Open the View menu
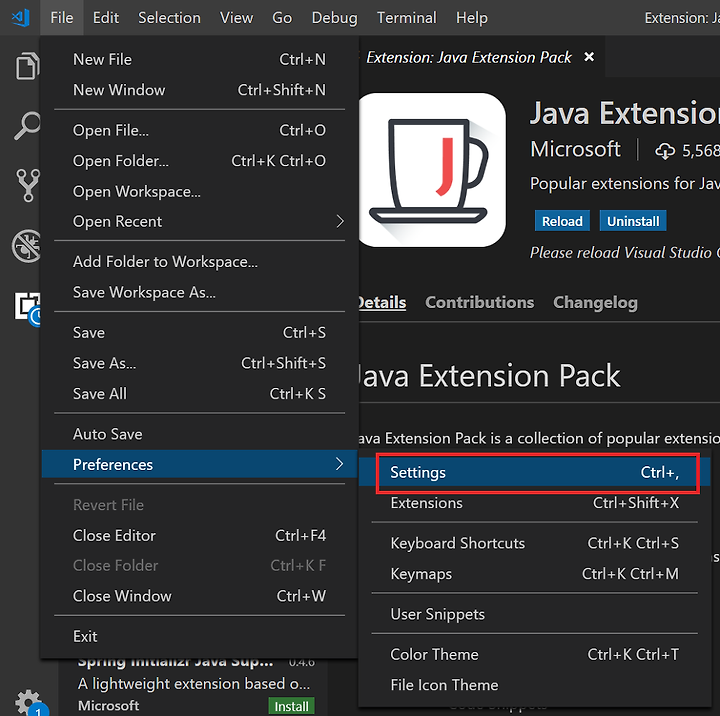720x716 pixels. pyautogui.click(x=236, y=18)
